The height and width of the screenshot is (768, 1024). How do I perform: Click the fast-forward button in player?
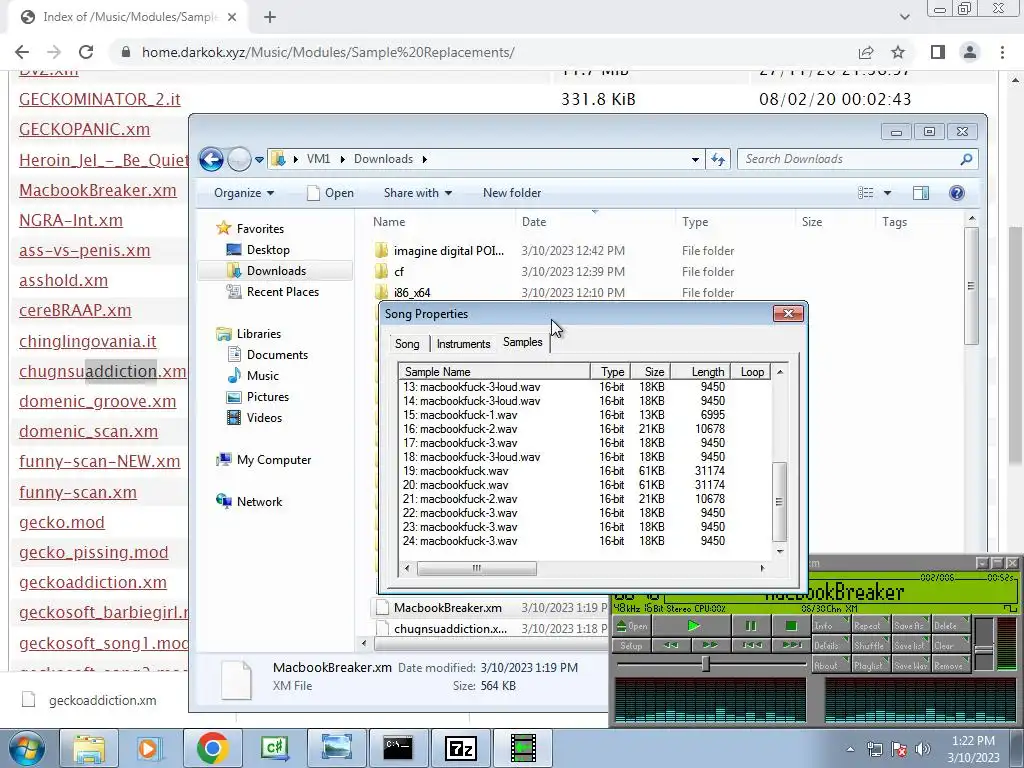tap(710, 645)
